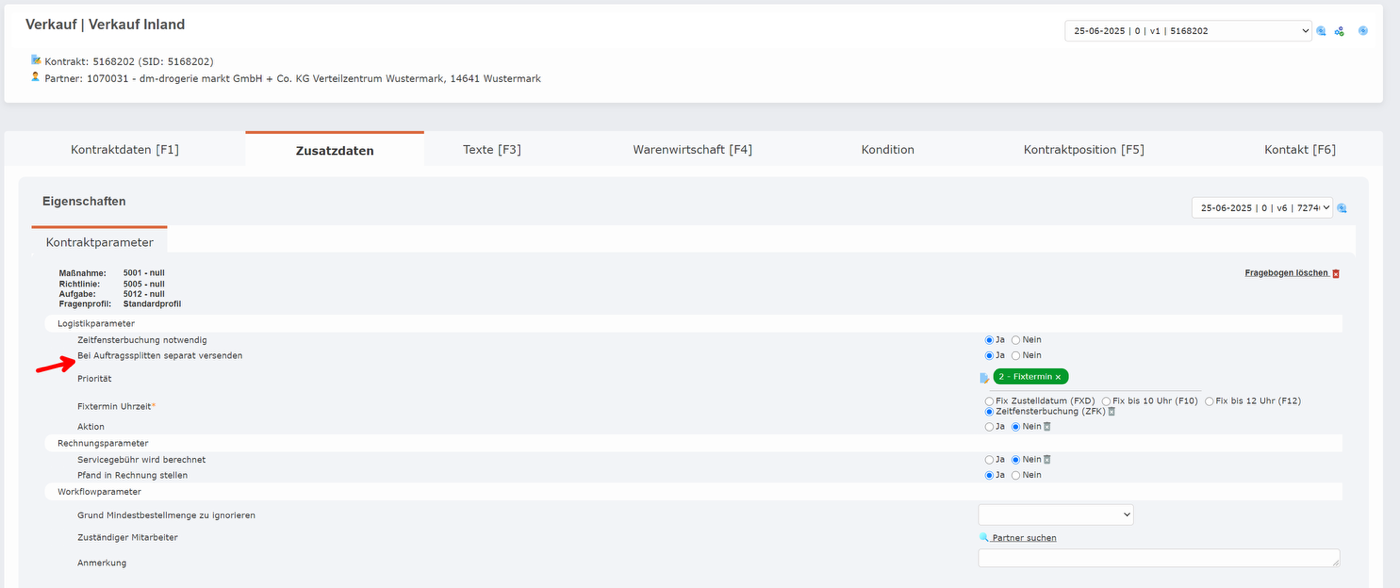Click the blue-green nodes icon in the header
Image resolution: width=1400 pixels, height=588 pixels.
pos(1339,31)
